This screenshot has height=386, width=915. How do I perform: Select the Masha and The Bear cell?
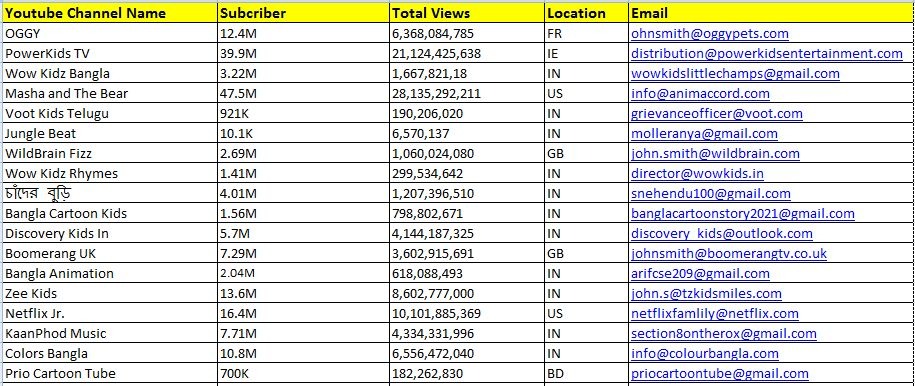coord(110,93)
